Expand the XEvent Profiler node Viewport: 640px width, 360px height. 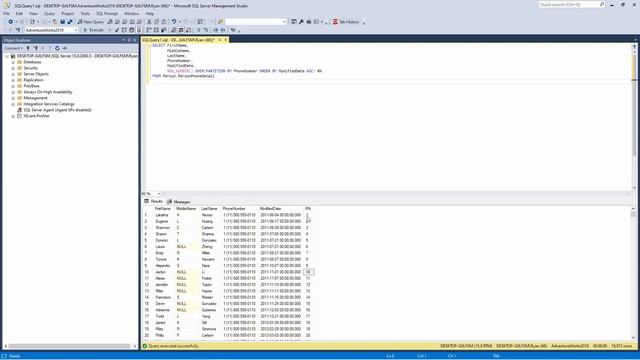[x=13, y=116]
